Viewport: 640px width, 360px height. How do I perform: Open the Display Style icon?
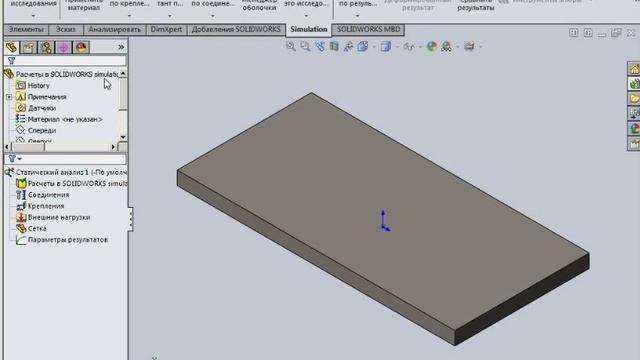(385, 47)
